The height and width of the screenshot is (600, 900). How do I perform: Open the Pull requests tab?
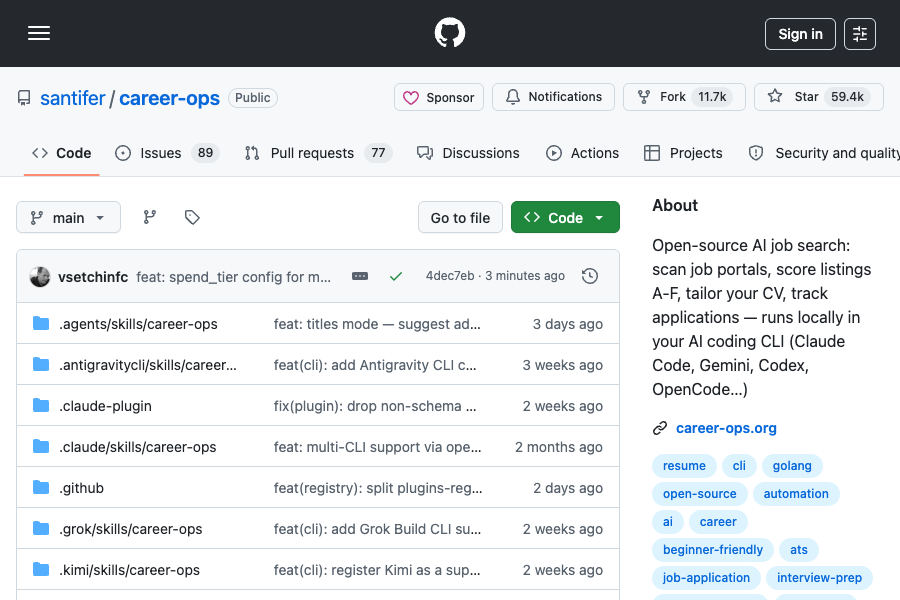coord(318,153)
